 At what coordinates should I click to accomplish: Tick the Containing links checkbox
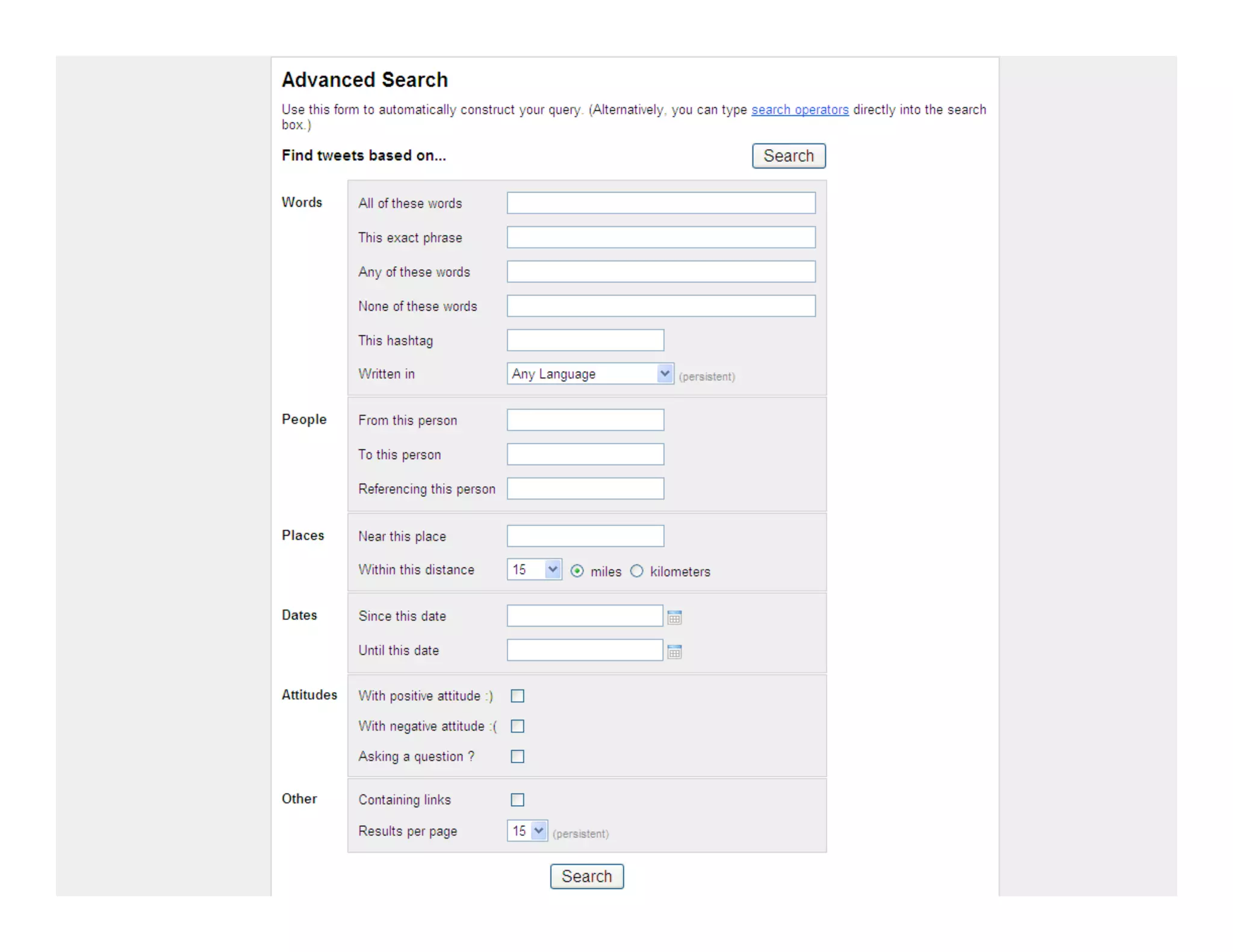tap(517, 799)
